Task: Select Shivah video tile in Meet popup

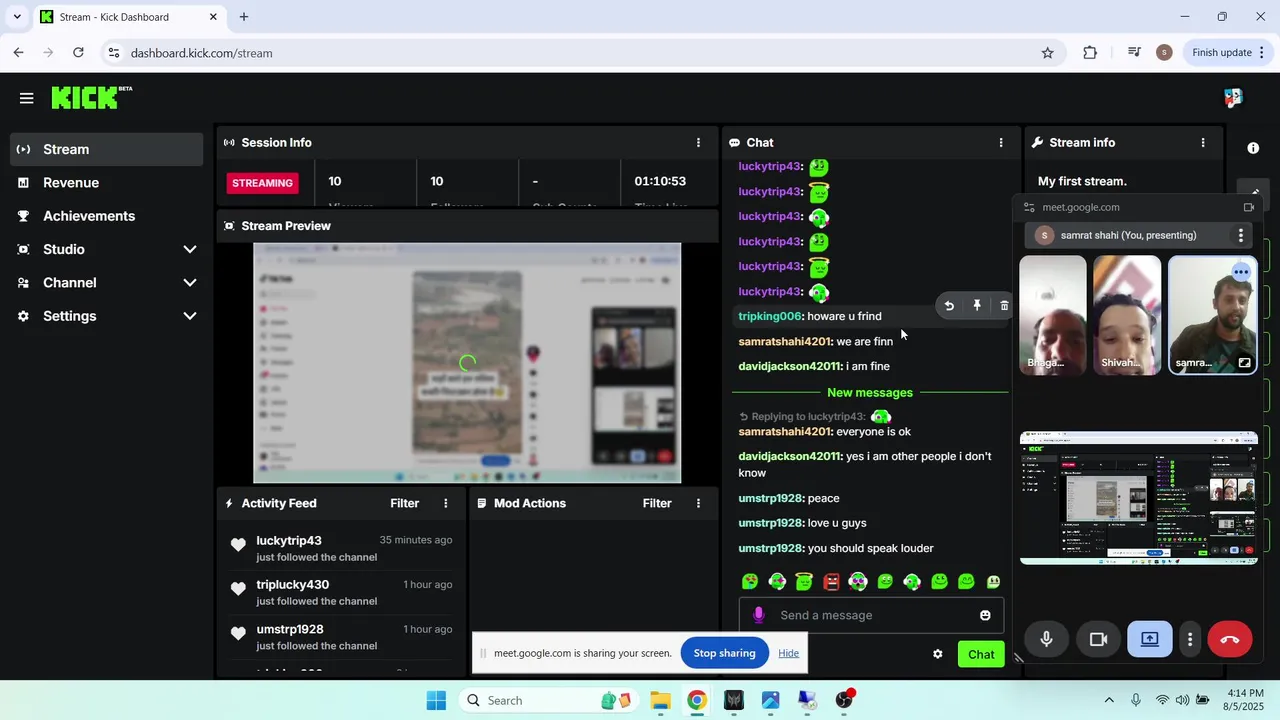Action: click(1127, 315)
